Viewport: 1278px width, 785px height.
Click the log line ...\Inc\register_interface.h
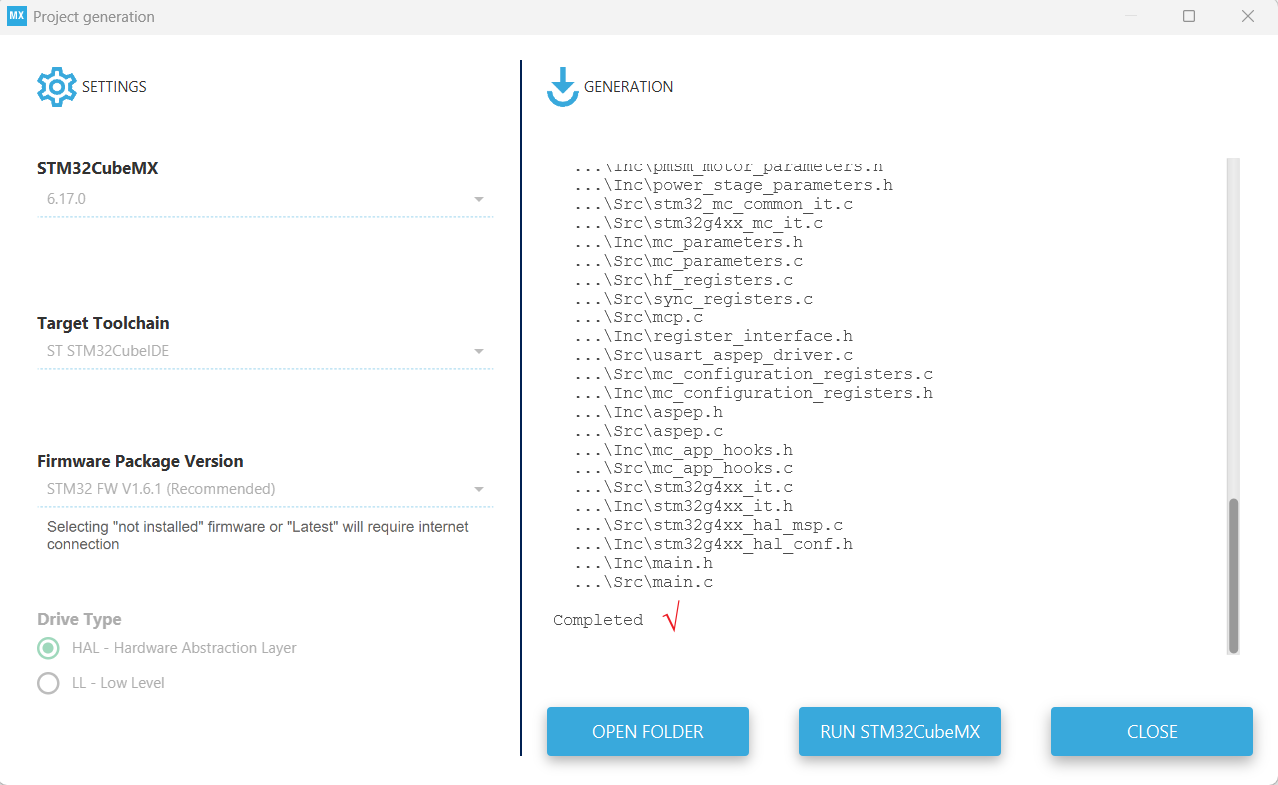point(714,336)
